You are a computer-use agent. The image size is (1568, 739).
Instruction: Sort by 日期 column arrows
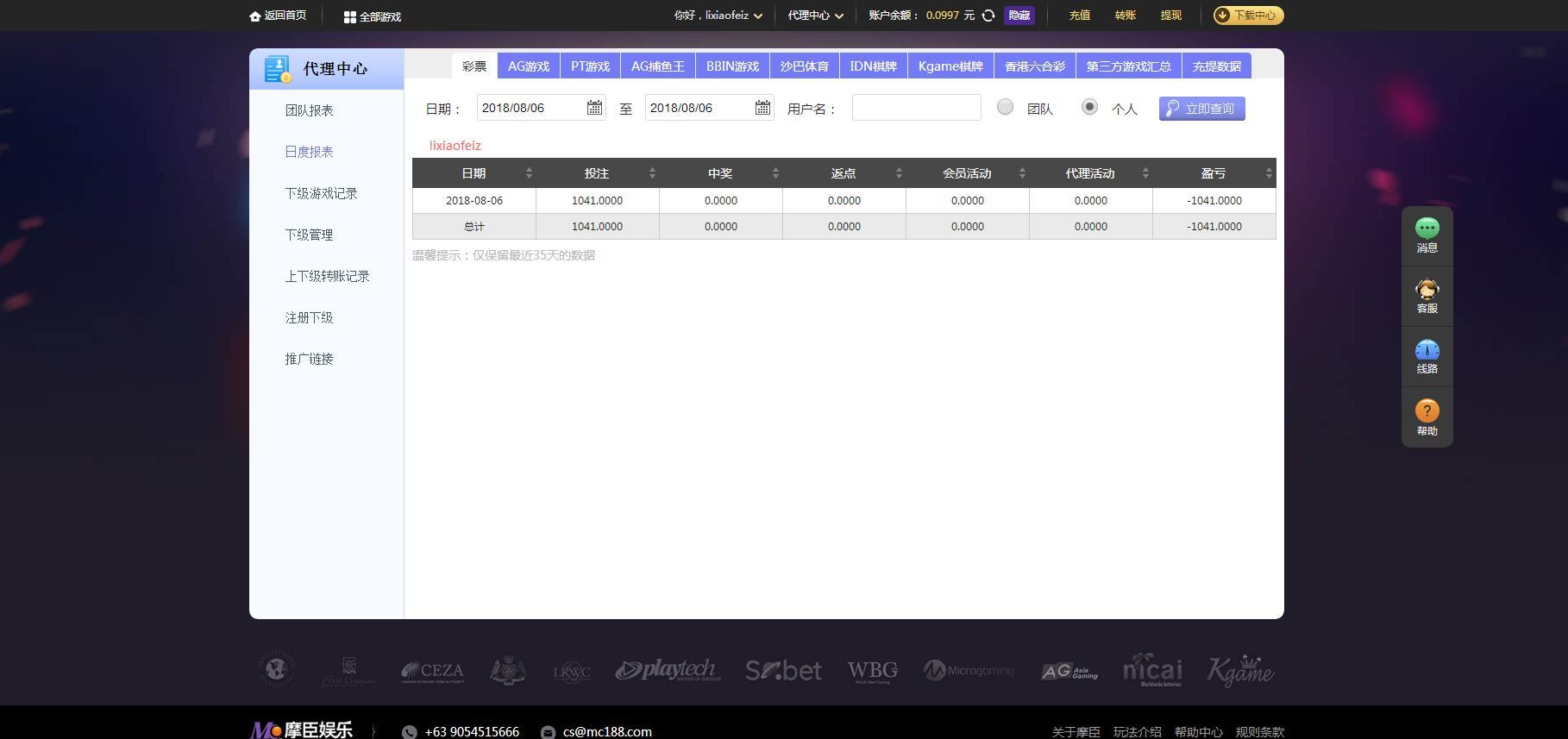[529, 173]
